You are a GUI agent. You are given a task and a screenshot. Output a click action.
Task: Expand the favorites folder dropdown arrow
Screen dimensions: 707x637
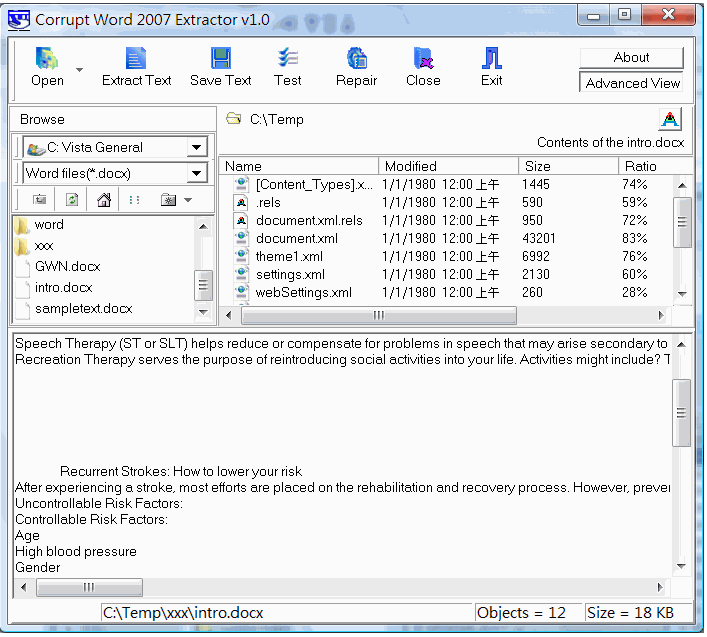pyautogui.click(x=188, y=200)
